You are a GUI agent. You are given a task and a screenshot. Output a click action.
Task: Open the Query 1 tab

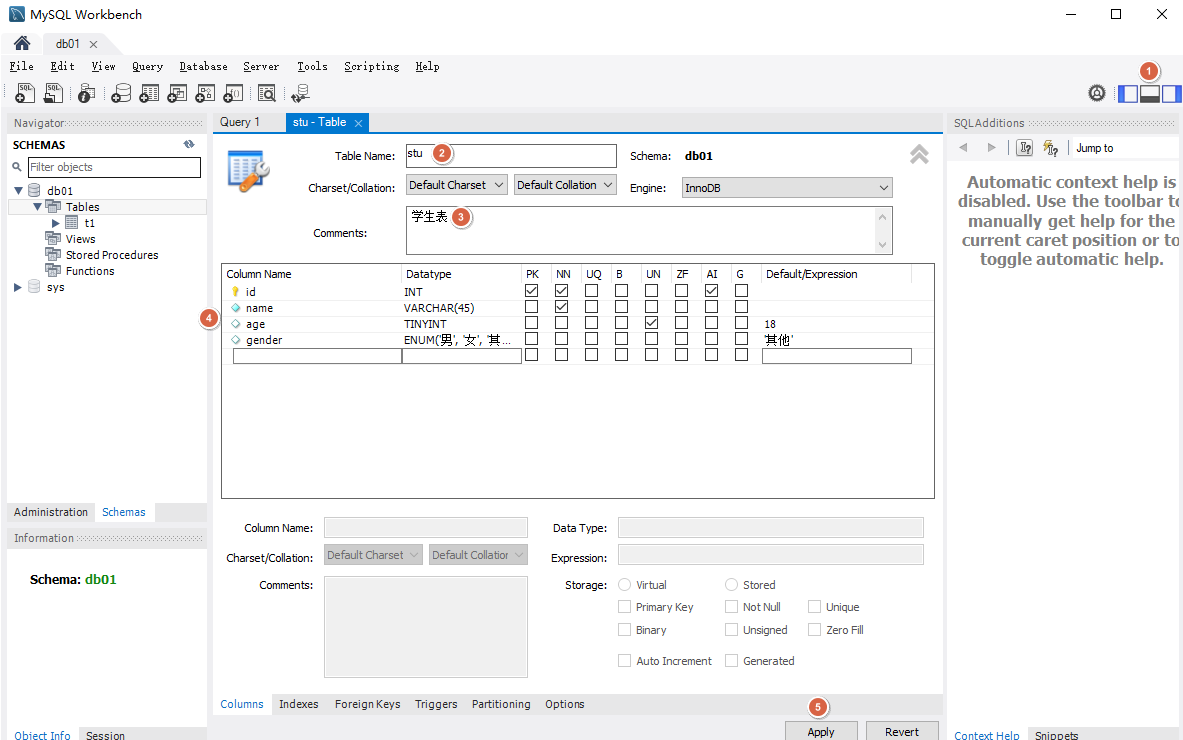click(240, 122)
